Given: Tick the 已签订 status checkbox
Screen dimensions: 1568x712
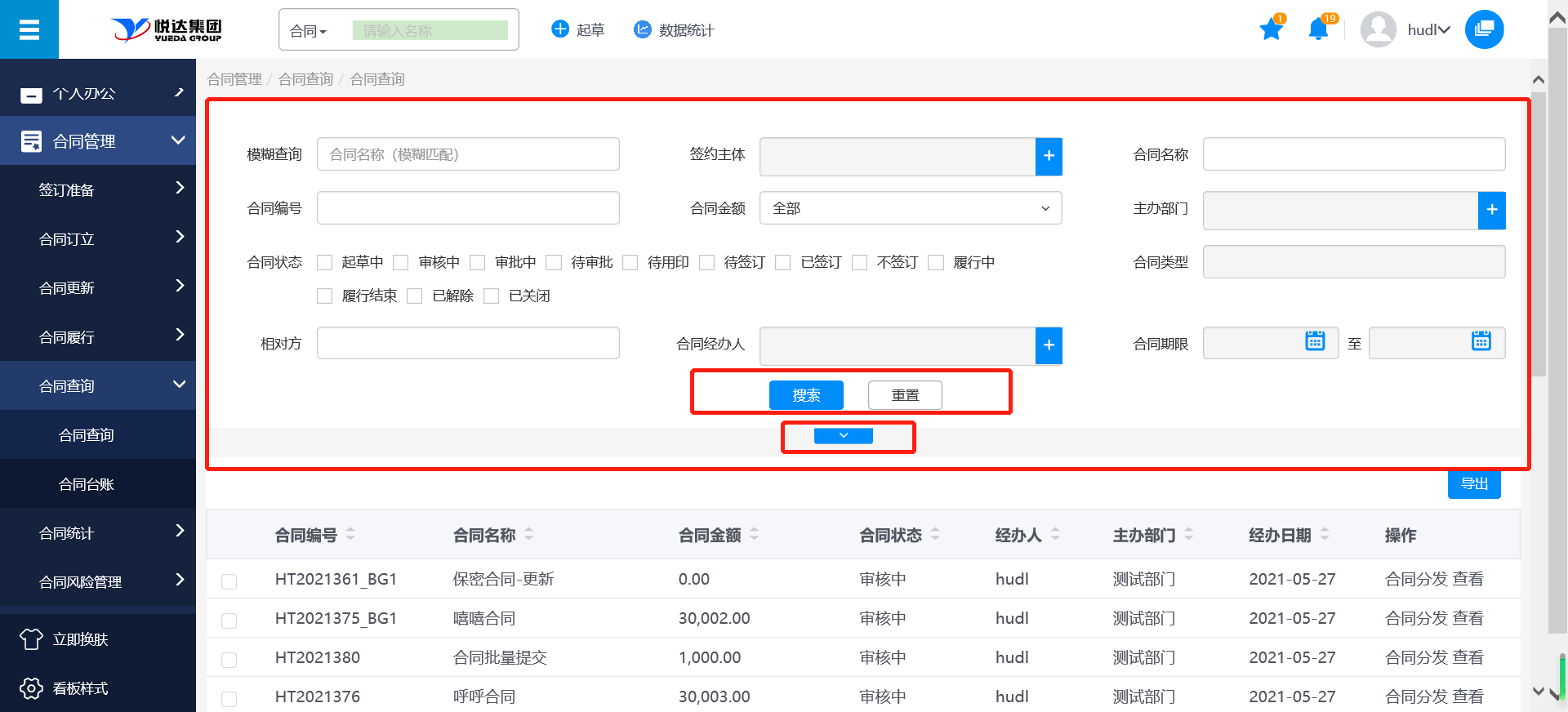Looking at the screenshot, I should pos(783,263).
